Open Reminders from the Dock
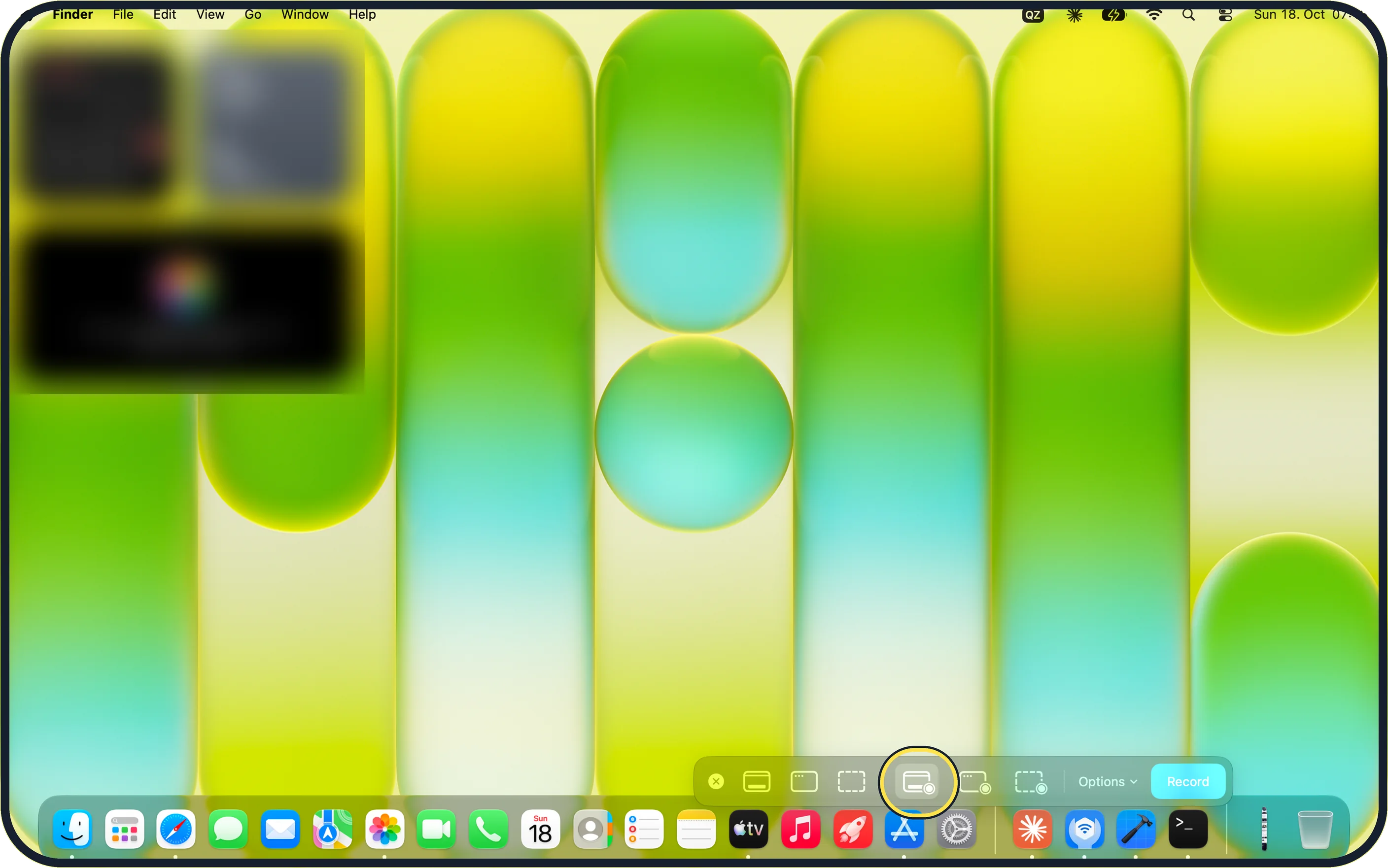 (644, 829)
